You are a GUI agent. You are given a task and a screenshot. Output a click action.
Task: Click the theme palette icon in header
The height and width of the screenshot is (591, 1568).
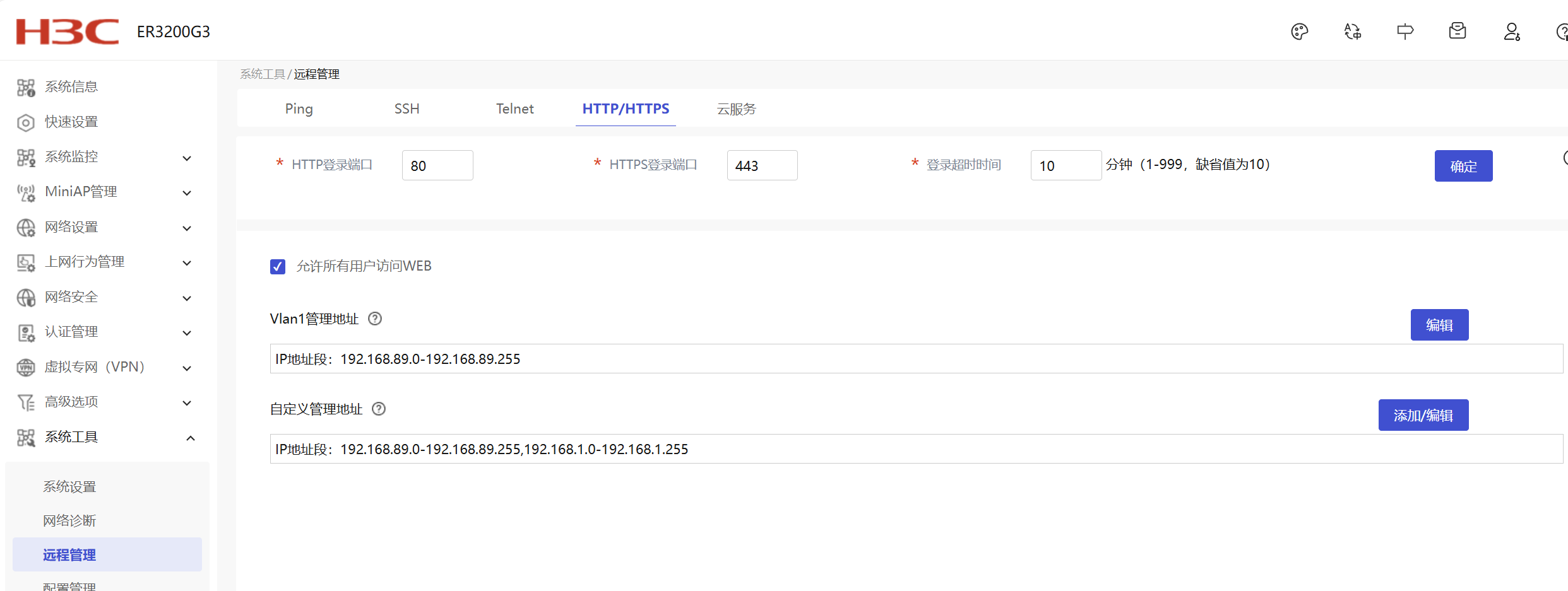click(x=1299, y=32)
